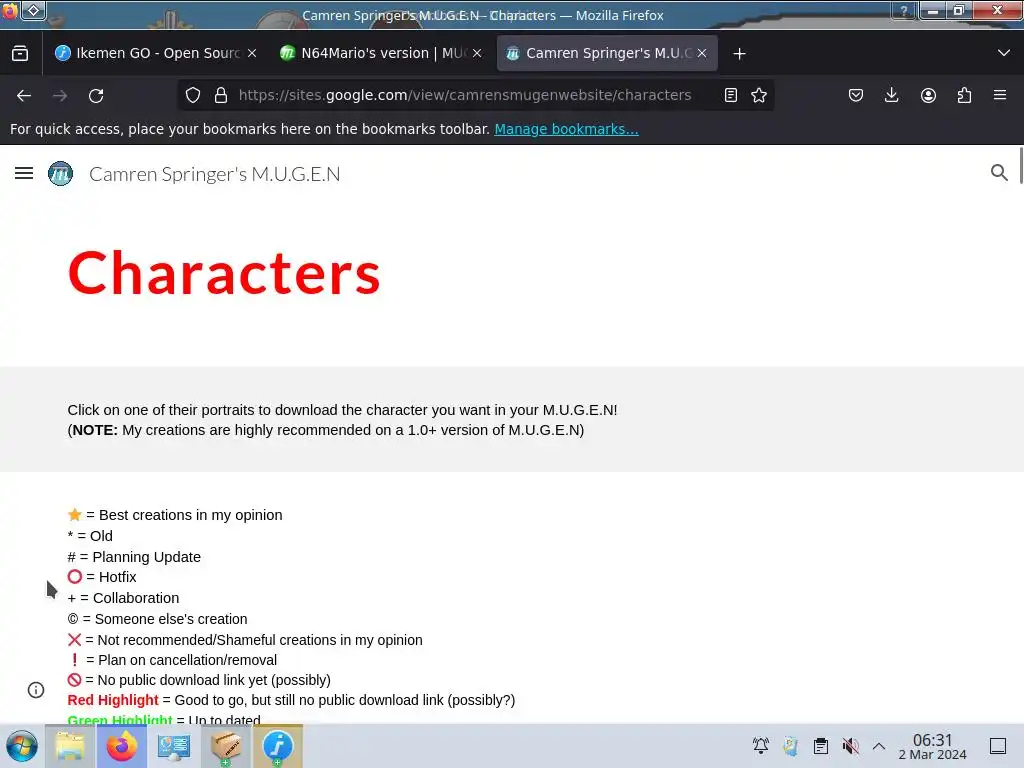The height and width of the screenshot is (768, 1024).
Task: Switch to N64Mario's version tab
Action: coord(380,53)
